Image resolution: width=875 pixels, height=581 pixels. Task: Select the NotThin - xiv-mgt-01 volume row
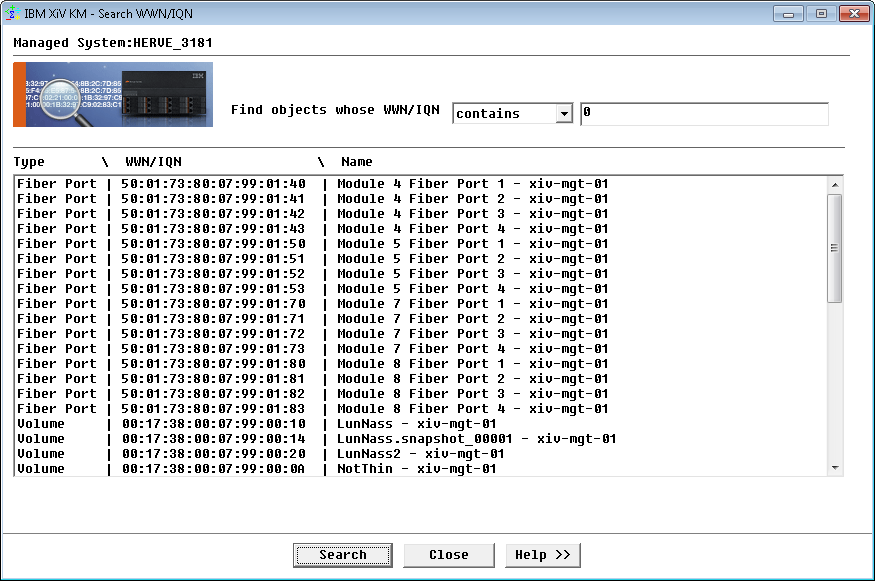coord(421,469)
